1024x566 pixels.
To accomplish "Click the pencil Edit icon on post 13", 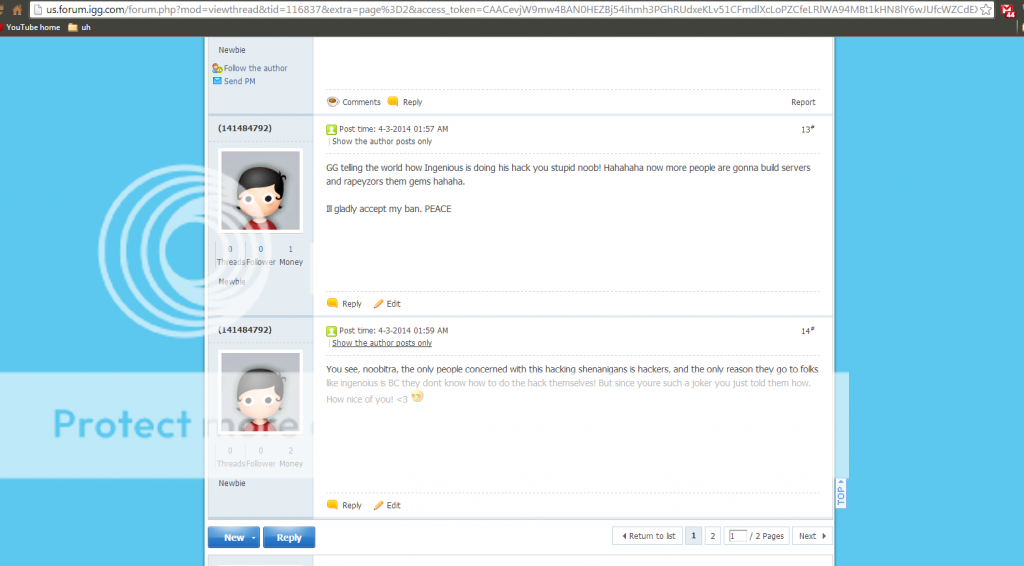I will pos(378,304).
